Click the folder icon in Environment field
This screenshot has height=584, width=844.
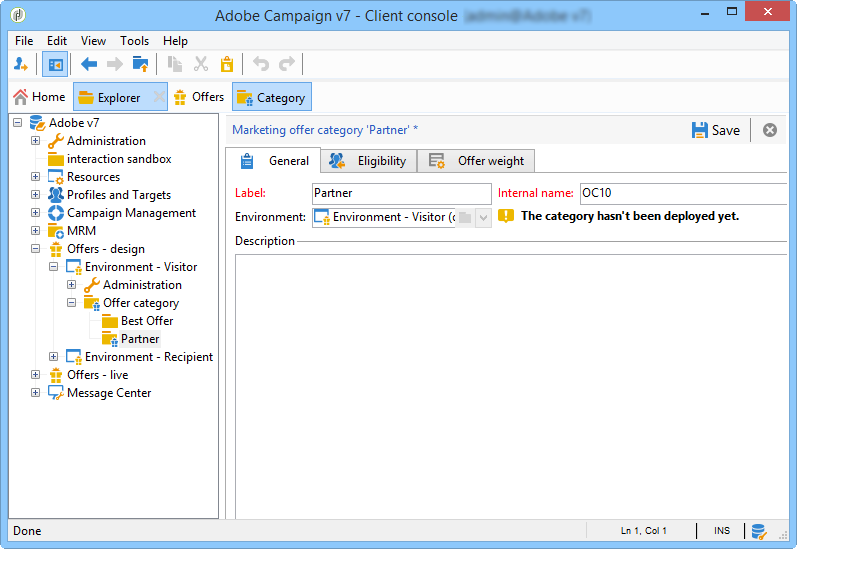click(465, 217)
